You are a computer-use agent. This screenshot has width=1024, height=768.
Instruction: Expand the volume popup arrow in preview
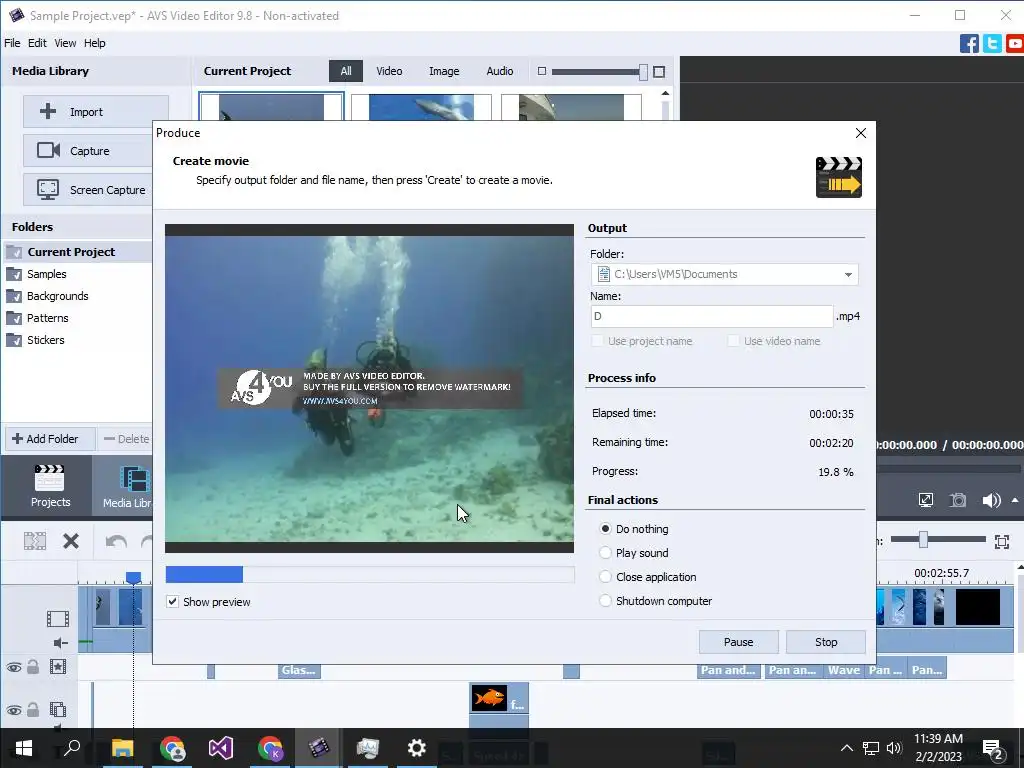point(1015,500)
